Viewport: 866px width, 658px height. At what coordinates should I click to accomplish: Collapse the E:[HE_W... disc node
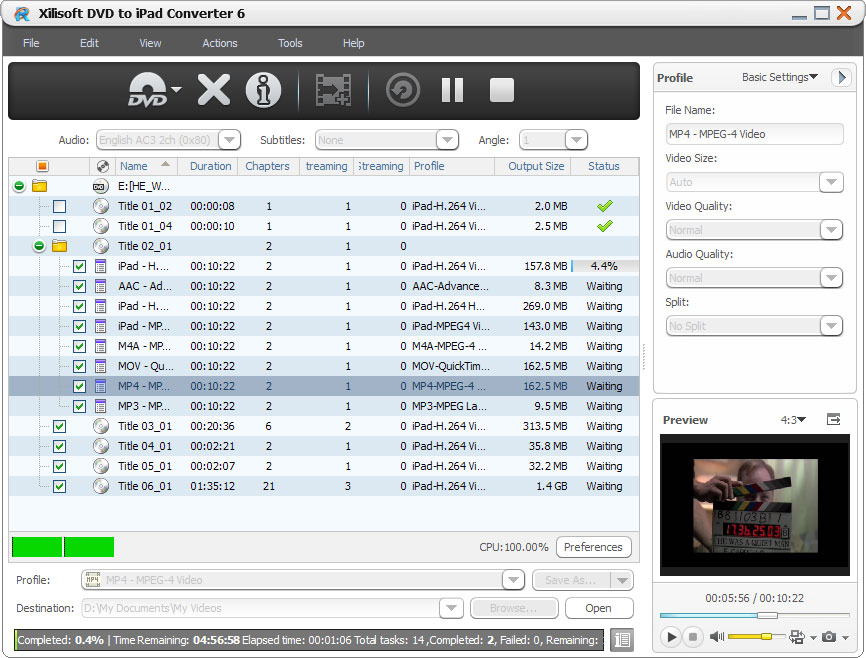(19, 186)
